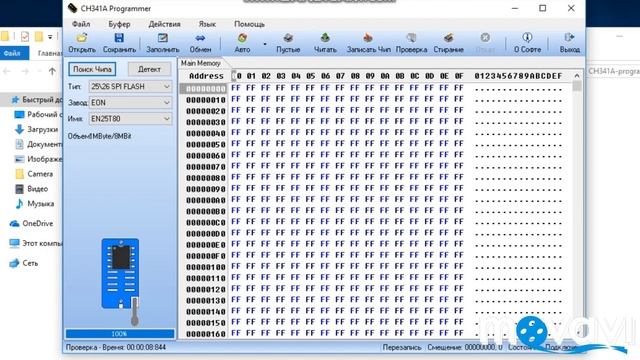
Task: Click the Заполнить (Fill) toolbar icon
Action: click(x=162, y=38)
